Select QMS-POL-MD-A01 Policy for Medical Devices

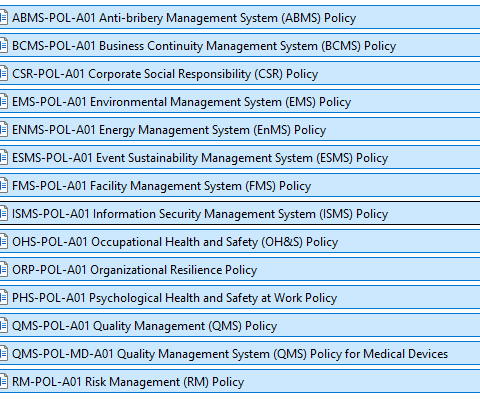240,353
